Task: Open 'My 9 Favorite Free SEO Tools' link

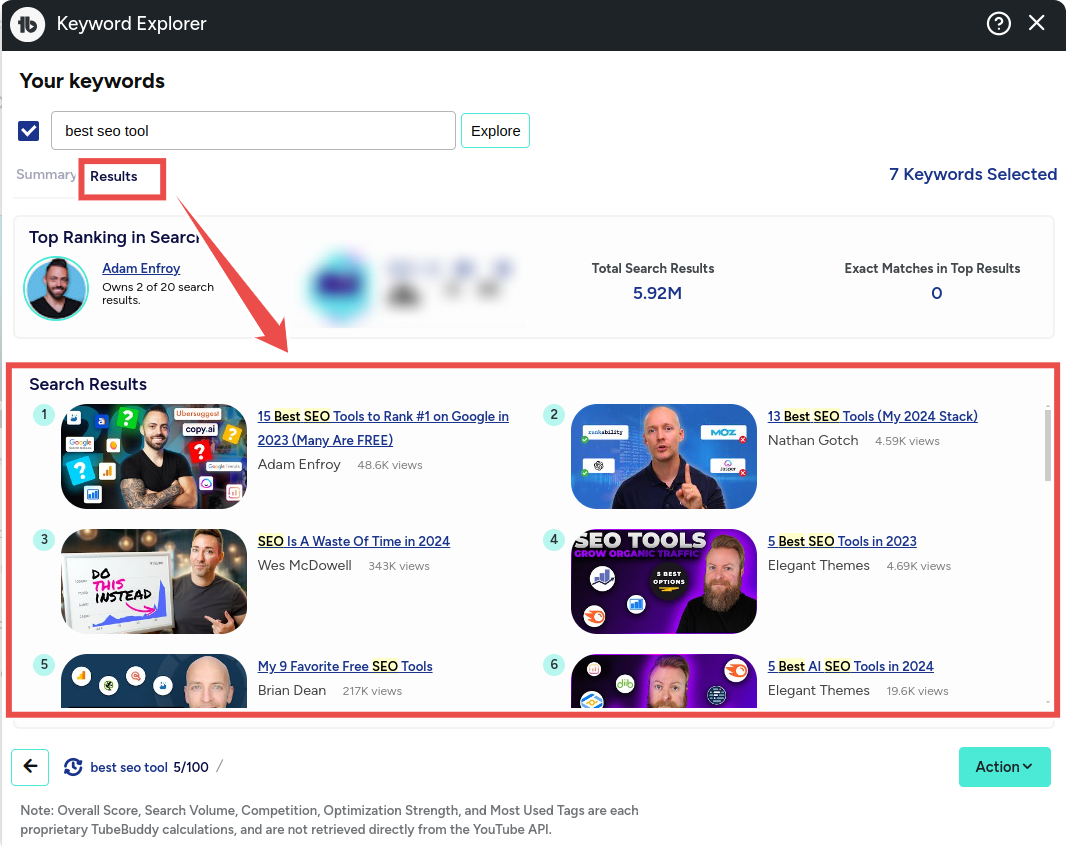Action: 345,666
